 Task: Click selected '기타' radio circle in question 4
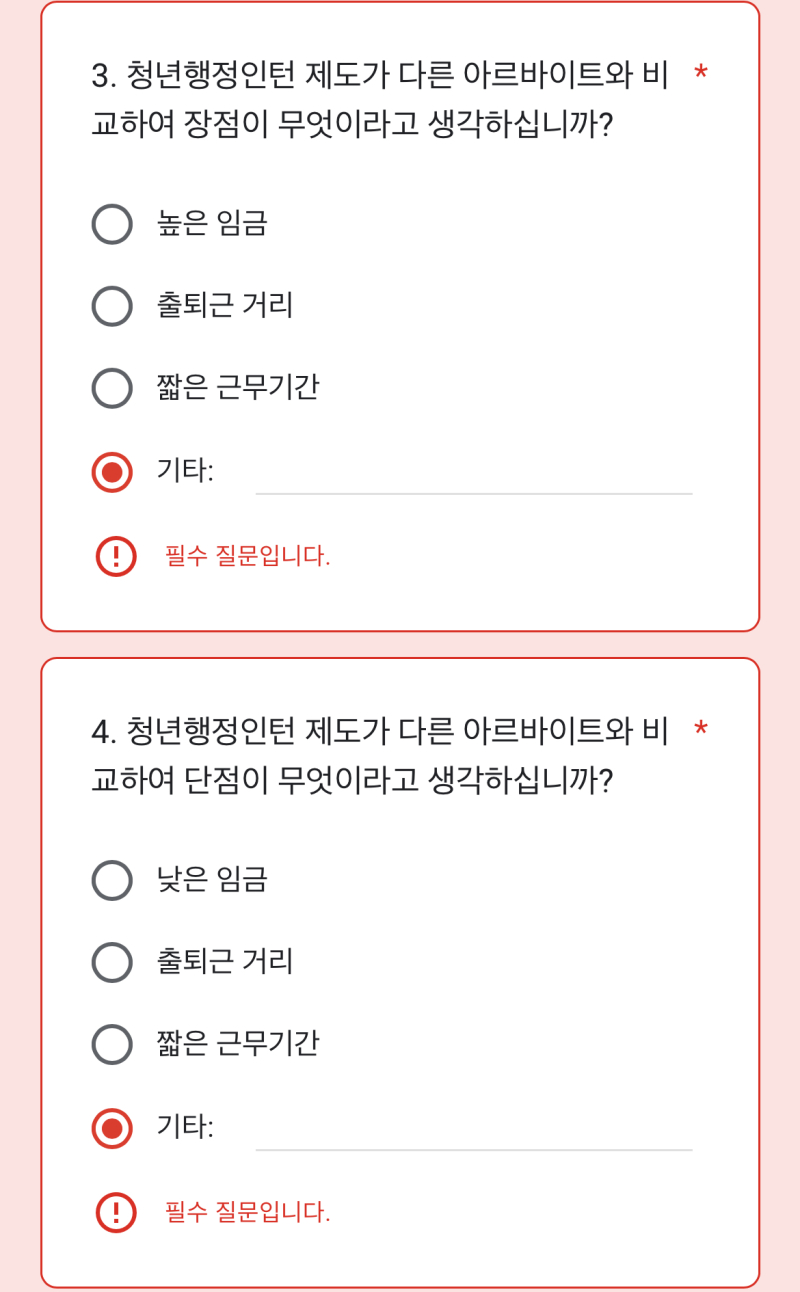[112, 1129]
